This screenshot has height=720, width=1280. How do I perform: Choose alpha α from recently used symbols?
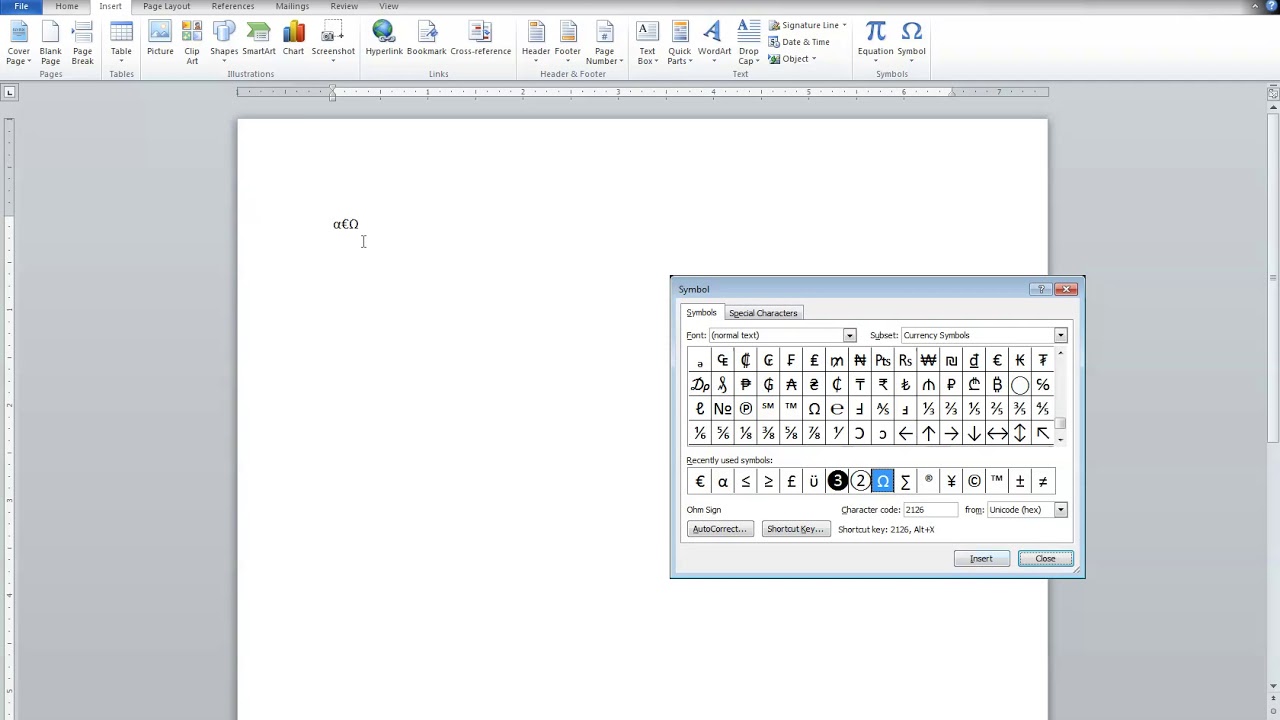pos(723,482)
